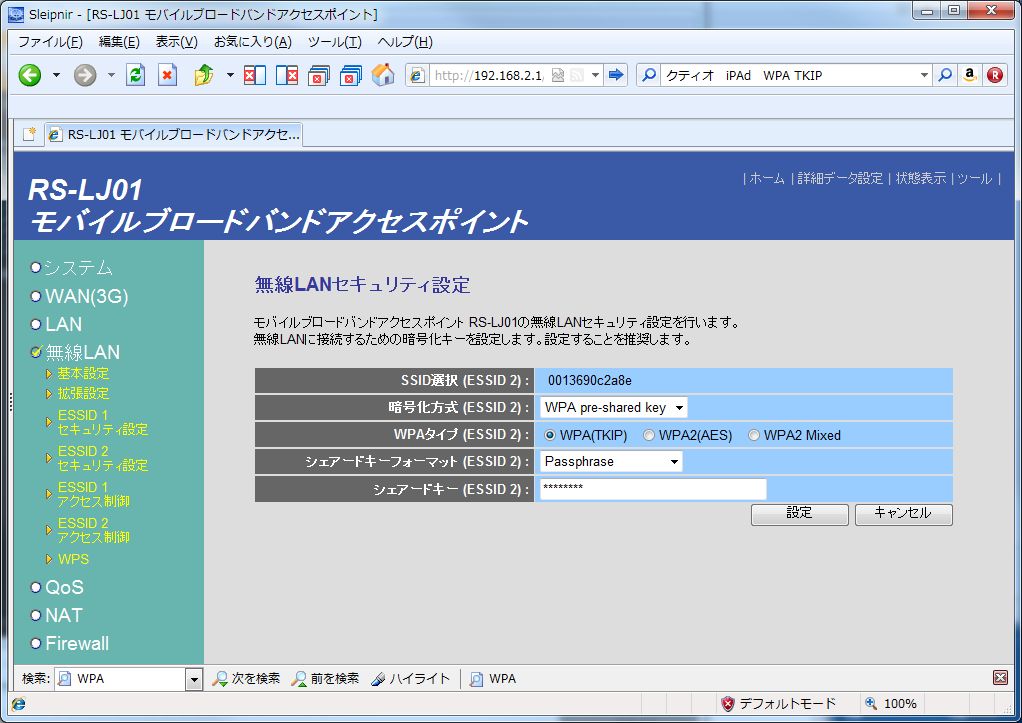Image resolution: width=1022 pixels, height=723 pixels.
Task: Click the grey feed icon in address bar
Action: coord(576,76)
